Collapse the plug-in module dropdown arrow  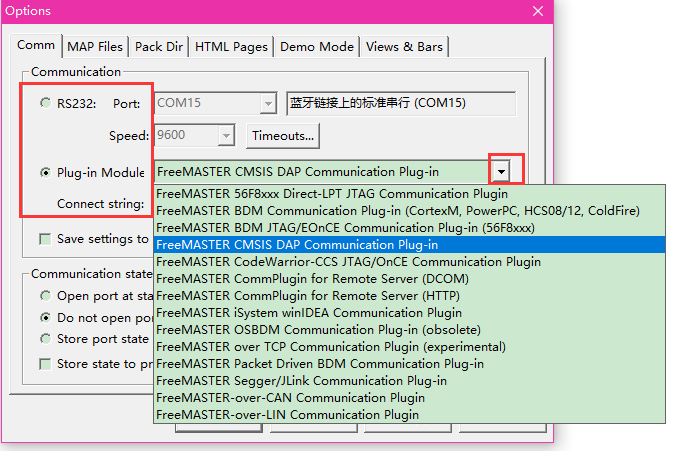[501, 172]
